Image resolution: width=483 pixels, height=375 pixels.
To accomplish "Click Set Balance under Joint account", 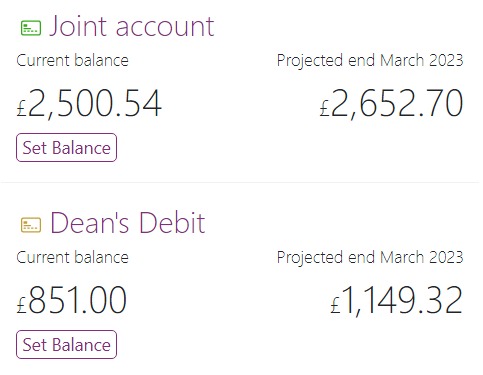I will [66, 147].
